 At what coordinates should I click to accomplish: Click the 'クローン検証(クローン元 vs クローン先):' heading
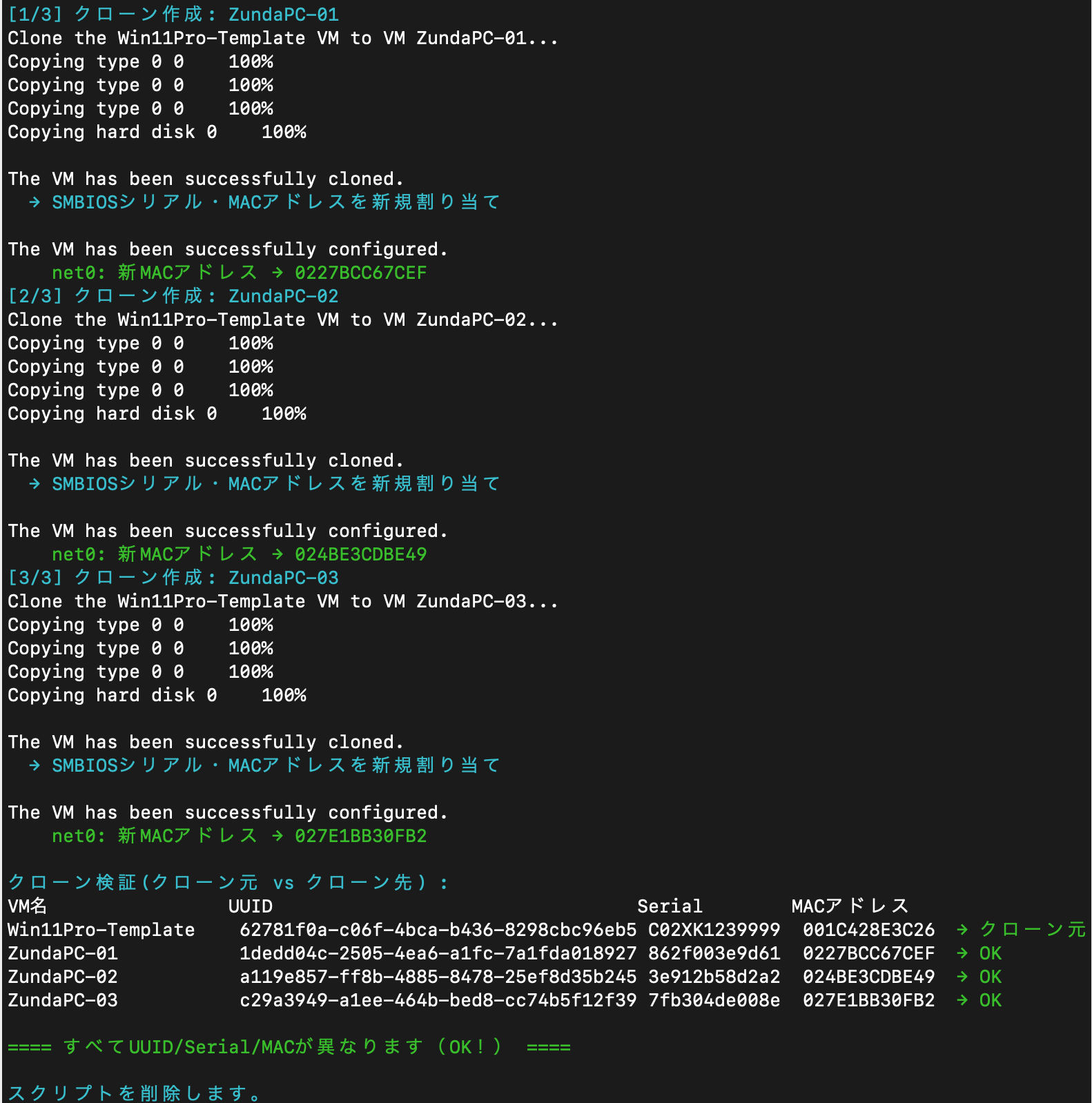point(228,883)
